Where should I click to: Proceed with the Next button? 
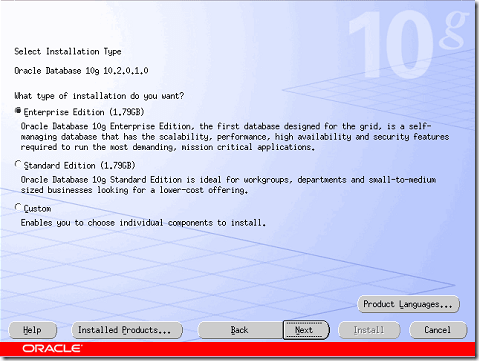click(306, 330)
